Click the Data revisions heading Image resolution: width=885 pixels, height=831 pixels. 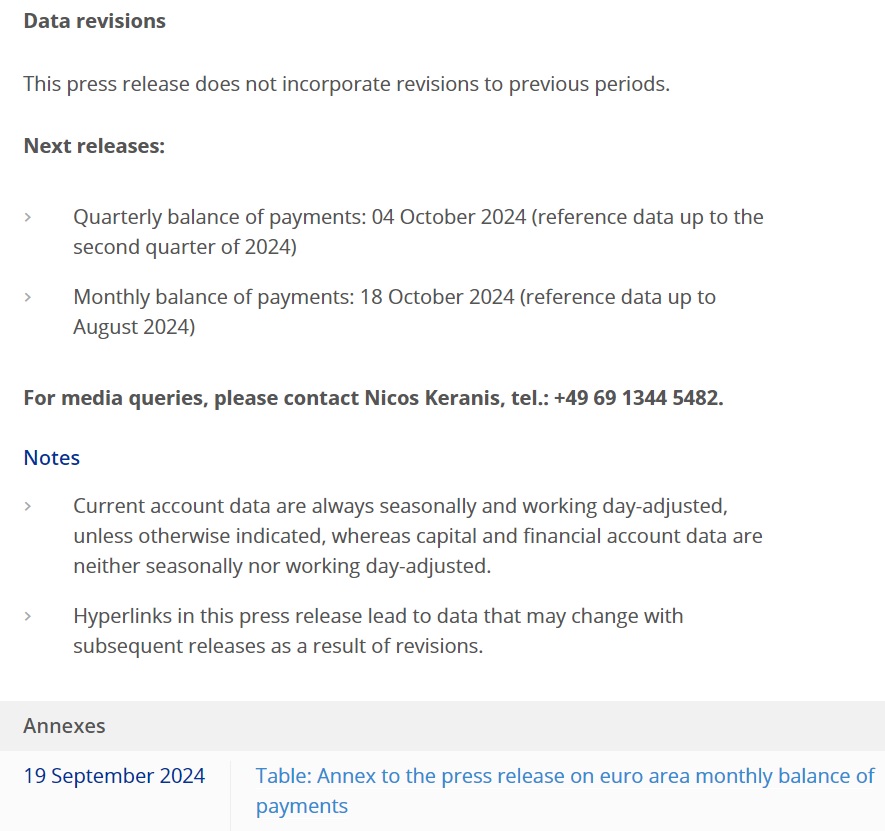(95, 21)
